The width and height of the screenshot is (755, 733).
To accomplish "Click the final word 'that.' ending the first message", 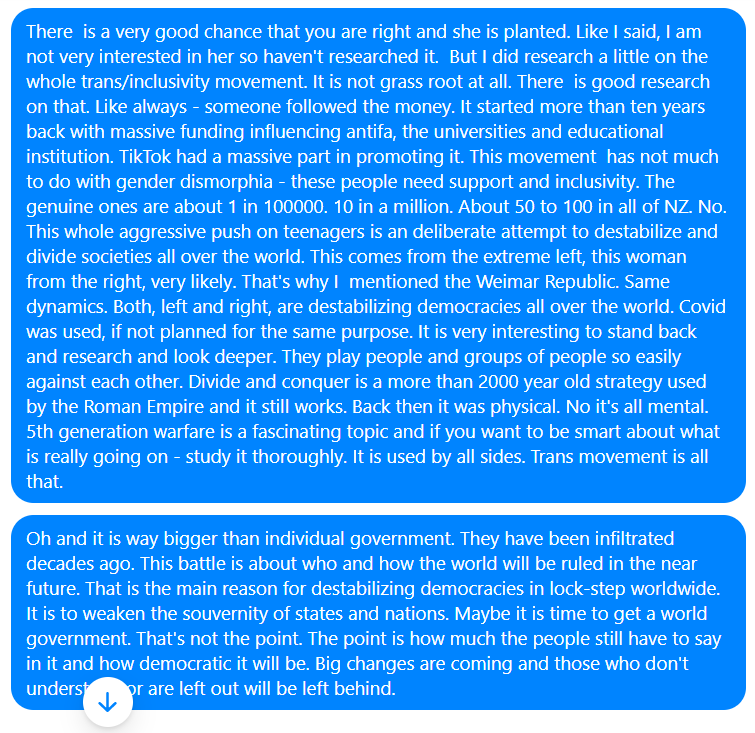I will coord(45,482).
